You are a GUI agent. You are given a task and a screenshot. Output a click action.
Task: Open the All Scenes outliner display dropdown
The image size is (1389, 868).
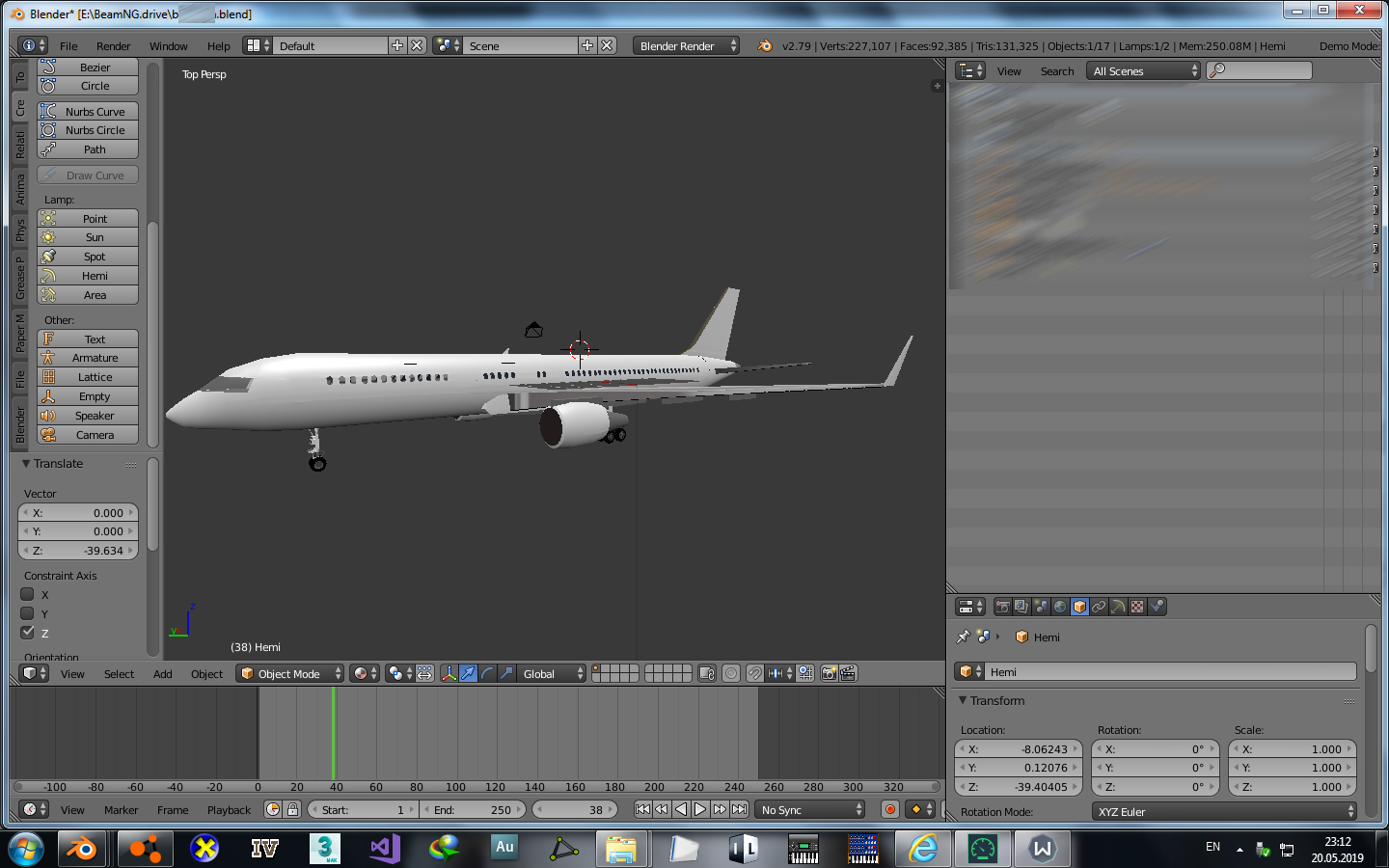(x=1143, y=70)
